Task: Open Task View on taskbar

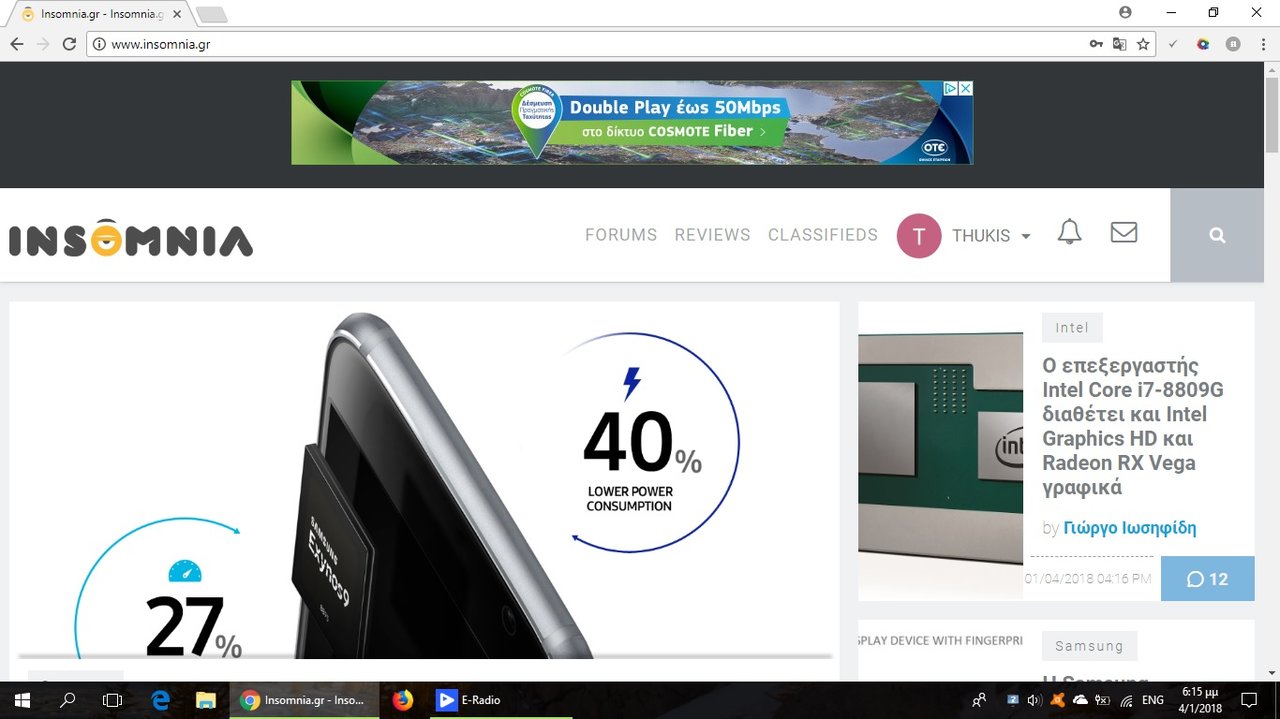Action: pyautogui.click(x=113, y=700)
